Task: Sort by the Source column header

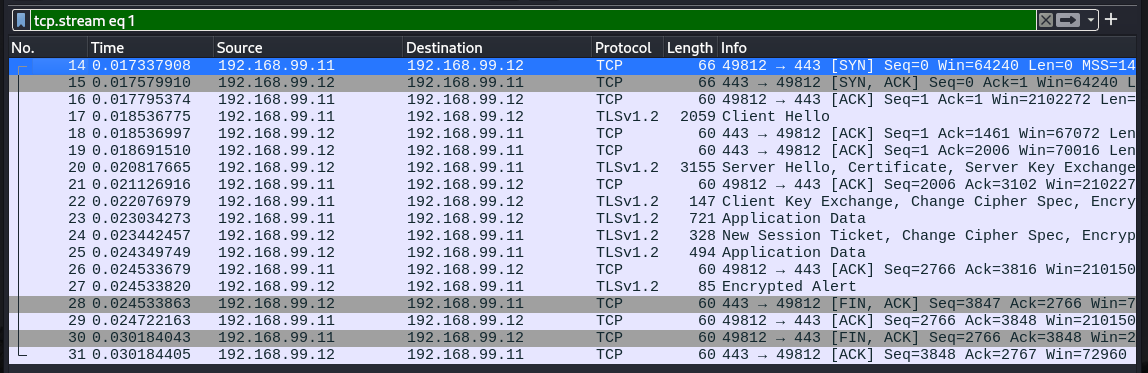Action: (308, 48)
